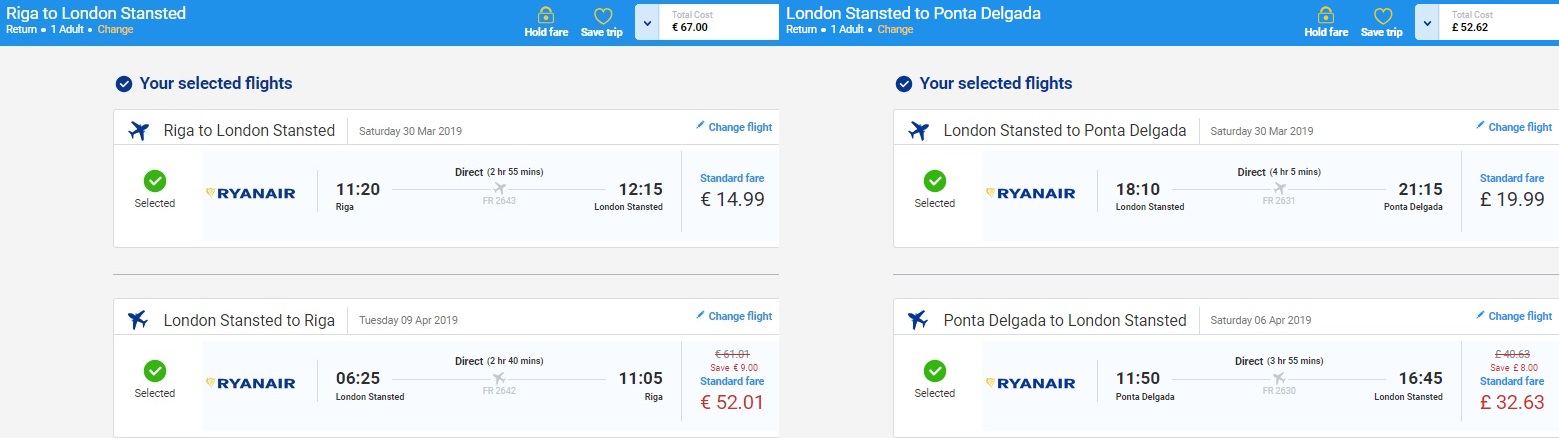Image resolution: width=1559 pixels, height=438 pixels.
Task: Click Change link under London Stansted to Ponta Delgada header
Action: (x=895, y=29)
